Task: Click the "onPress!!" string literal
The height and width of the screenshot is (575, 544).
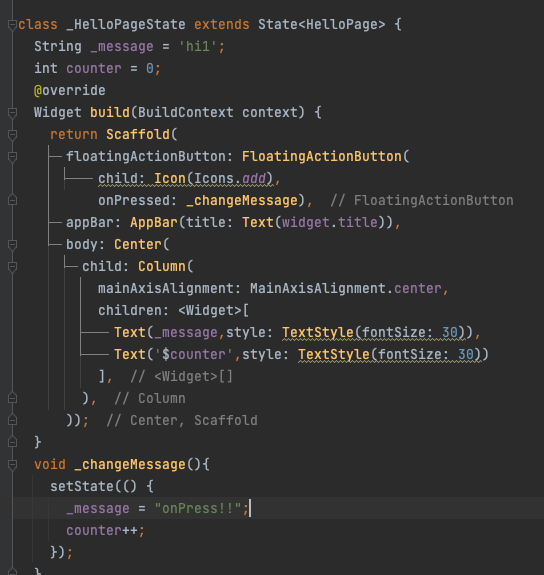Action: (x=198, y=509)
